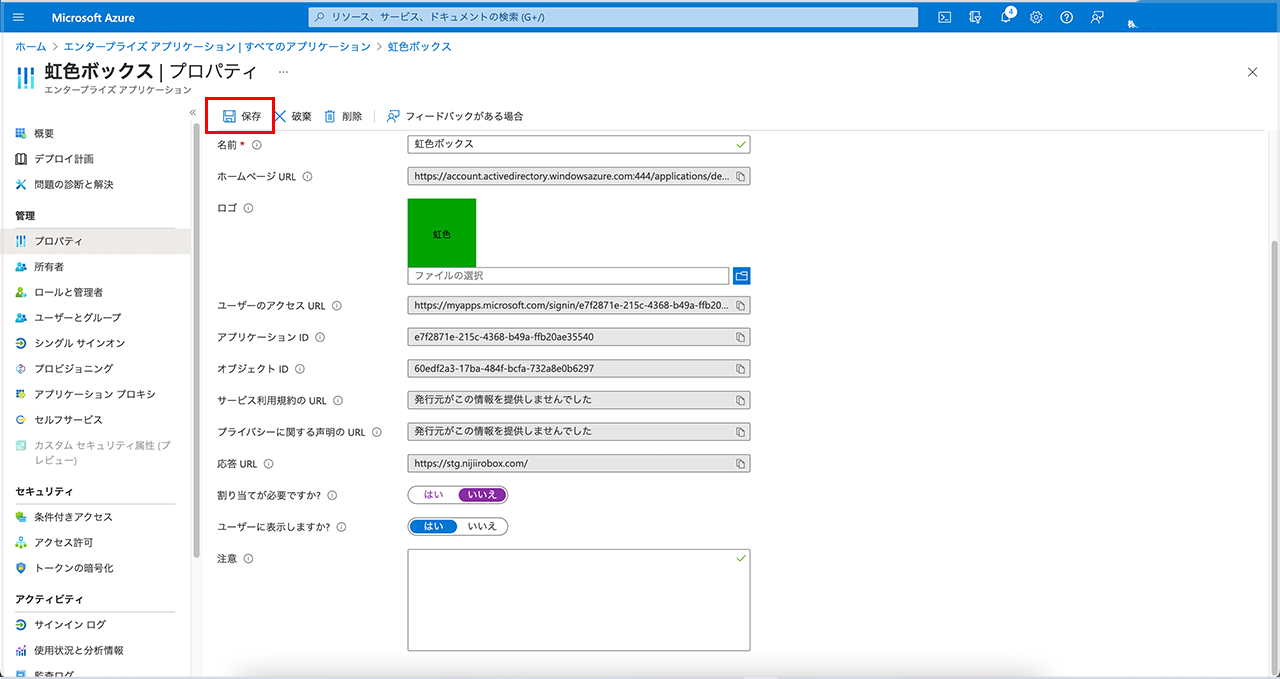Open the hamburger portal menu
Screen dimensions: 1280x679
click(x=19, y=17)
